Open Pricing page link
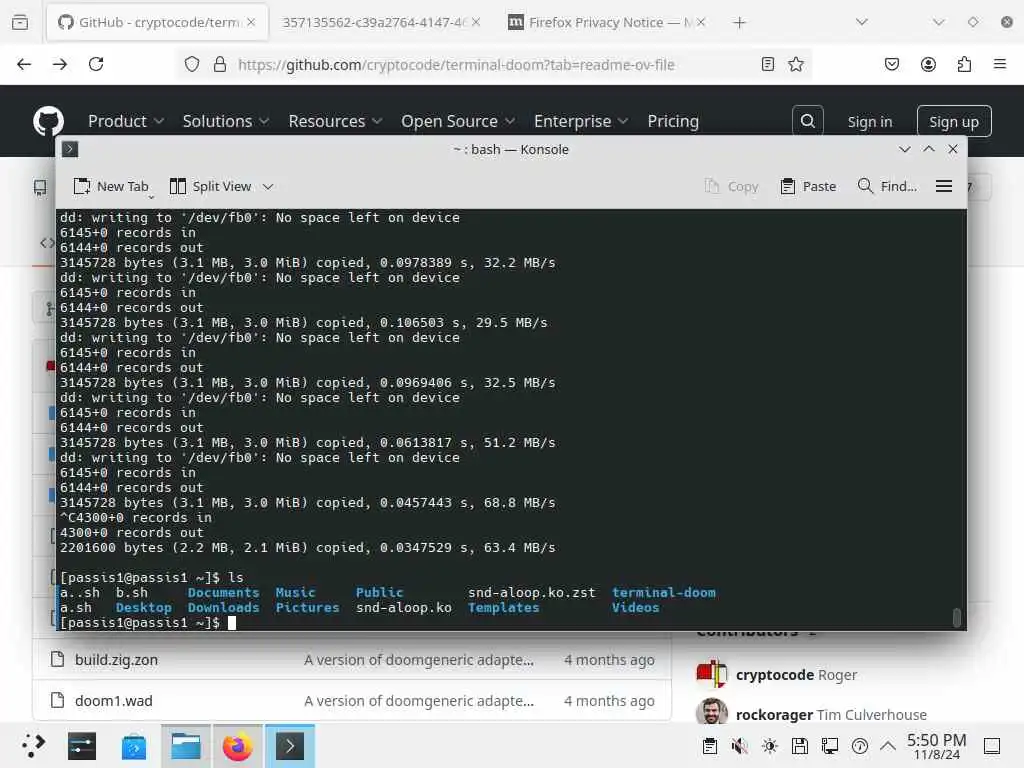Screen dimensions: 1024x768 click(x=673, y=121)
